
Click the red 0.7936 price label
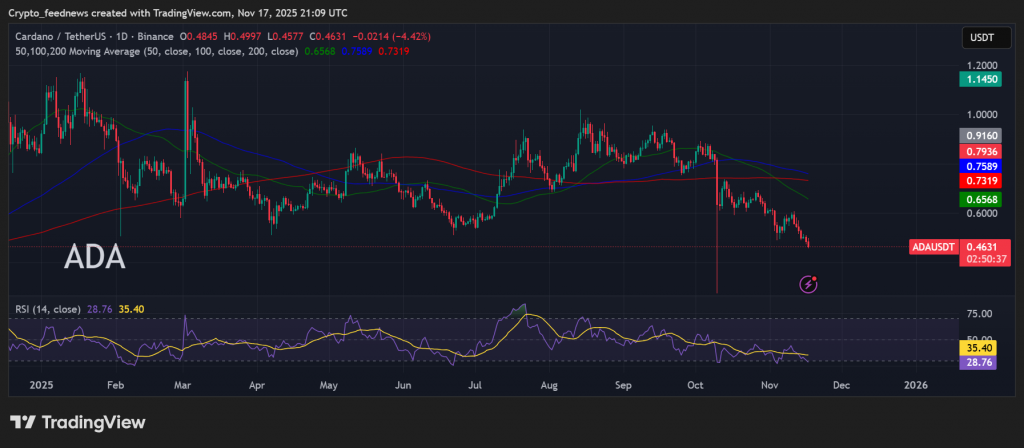point(983,150)
